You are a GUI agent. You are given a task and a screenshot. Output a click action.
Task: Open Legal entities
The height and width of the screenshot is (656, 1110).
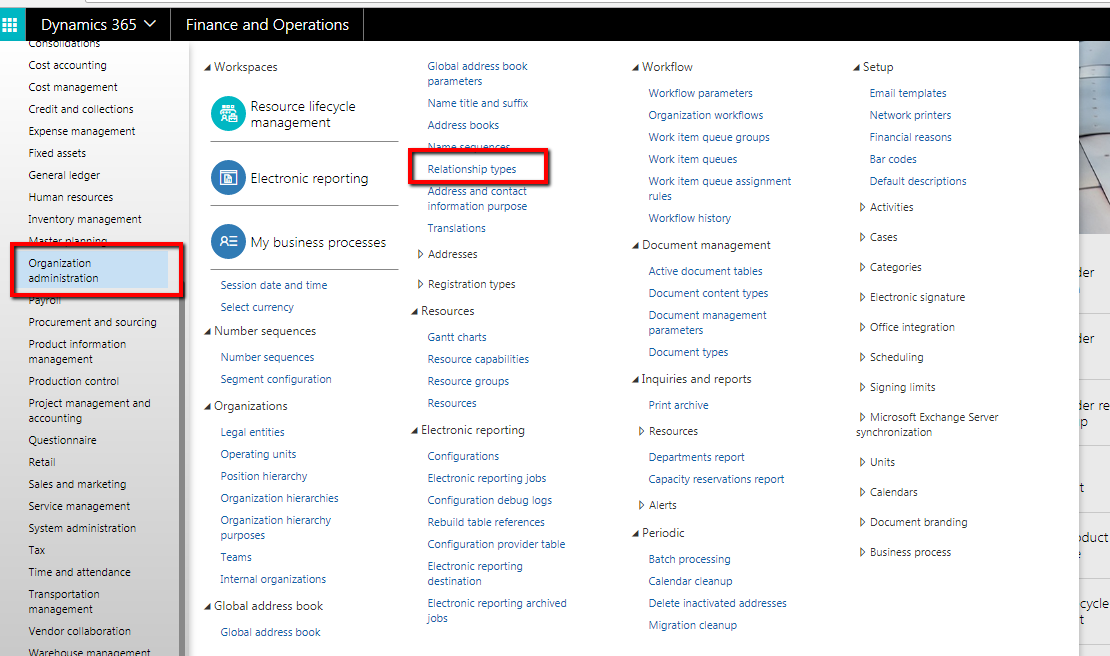click(x=251, y=432)
